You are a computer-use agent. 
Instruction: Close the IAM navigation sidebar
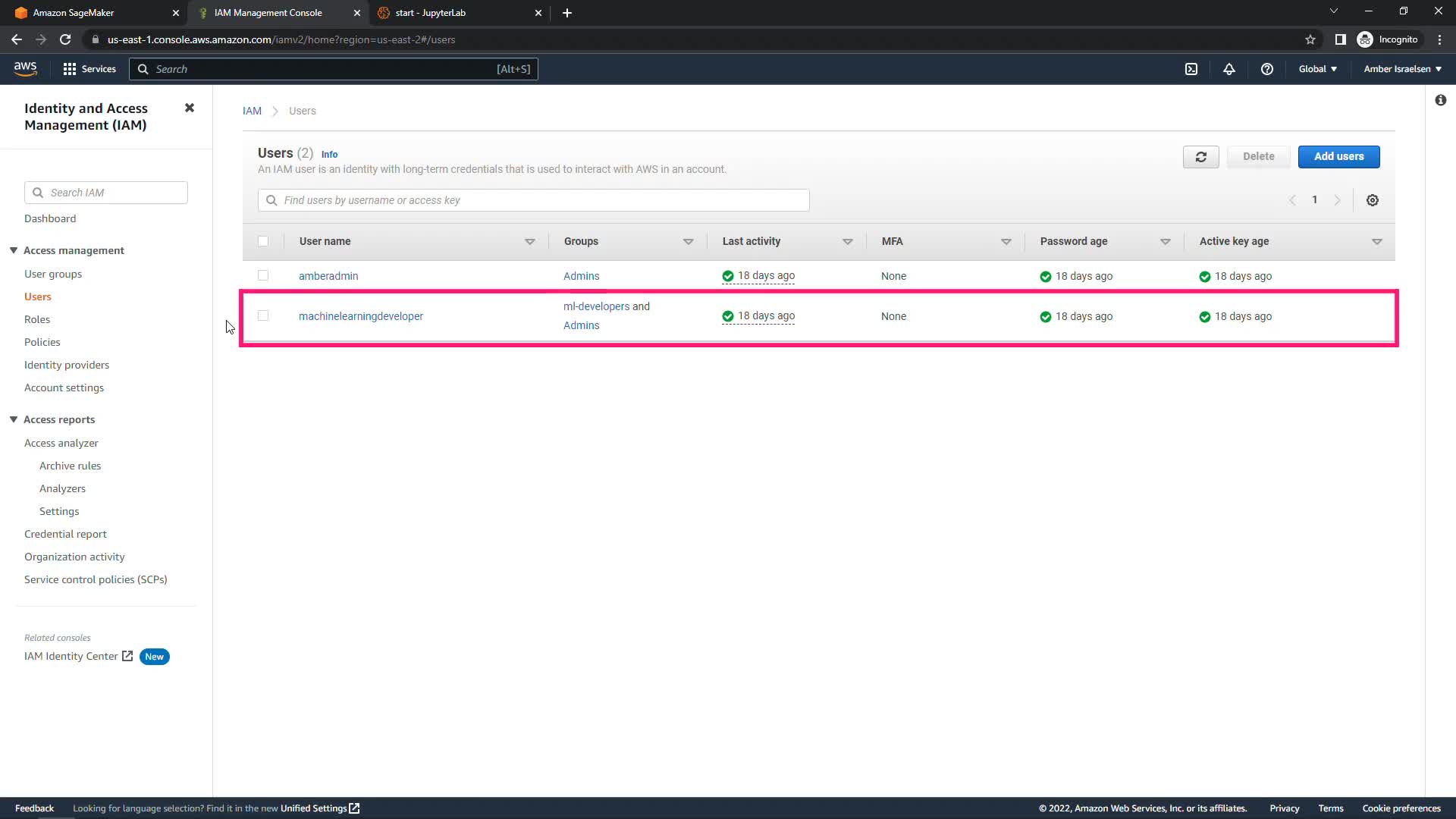tap(190, 108)
